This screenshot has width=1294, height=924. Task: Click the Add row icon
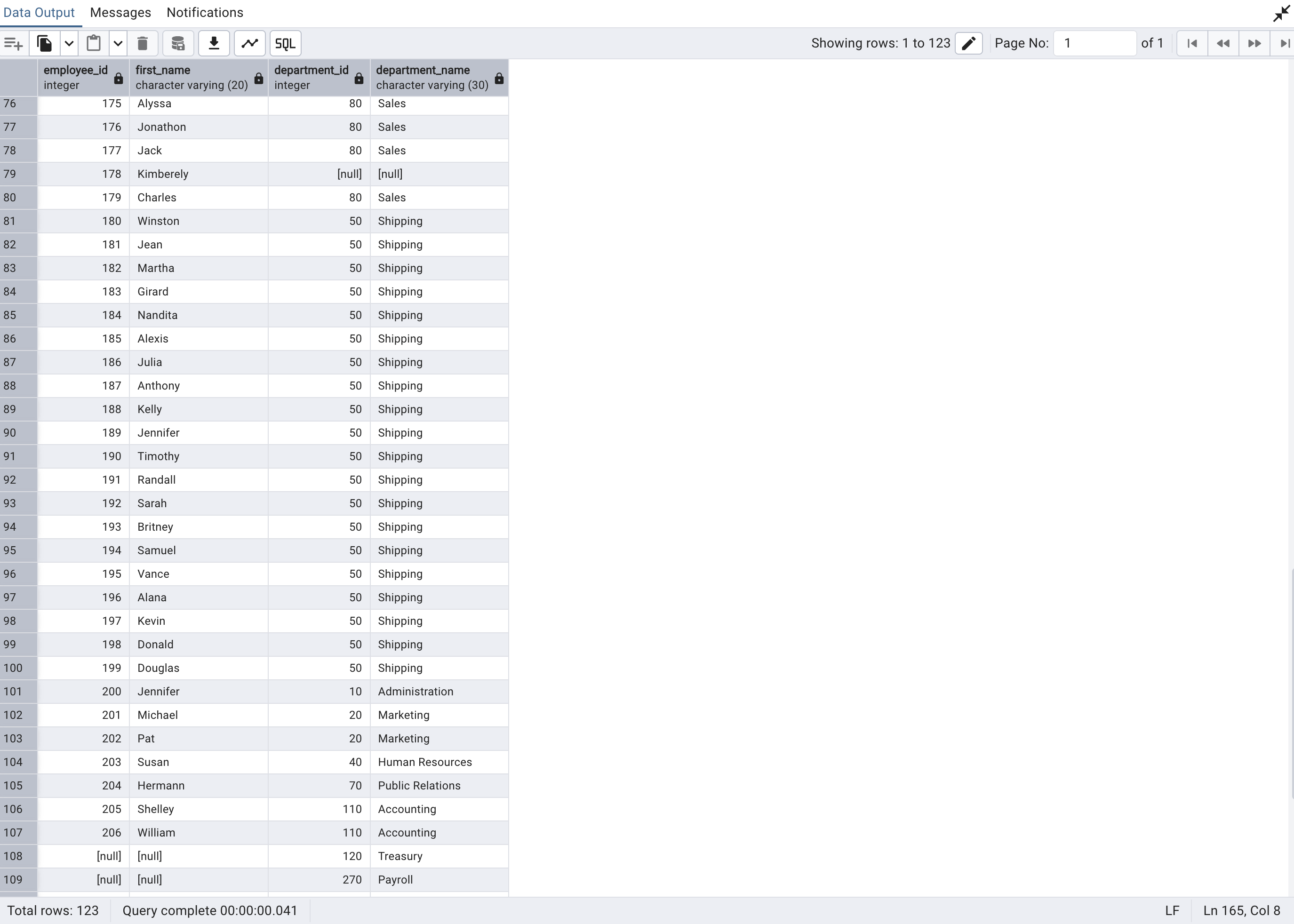13,43
